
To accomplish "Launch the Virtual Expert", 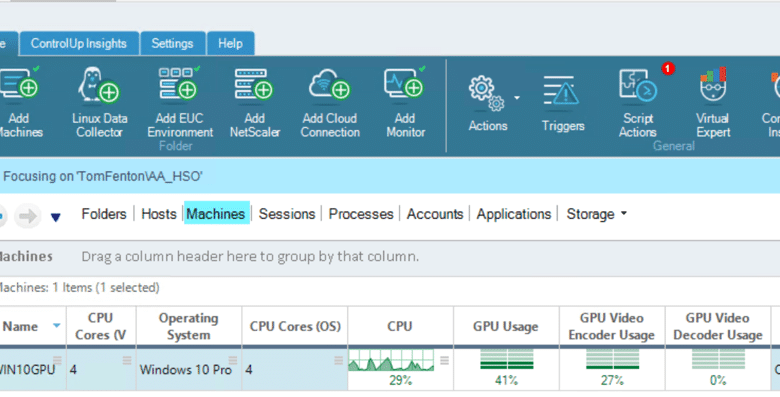I will 713,102.
